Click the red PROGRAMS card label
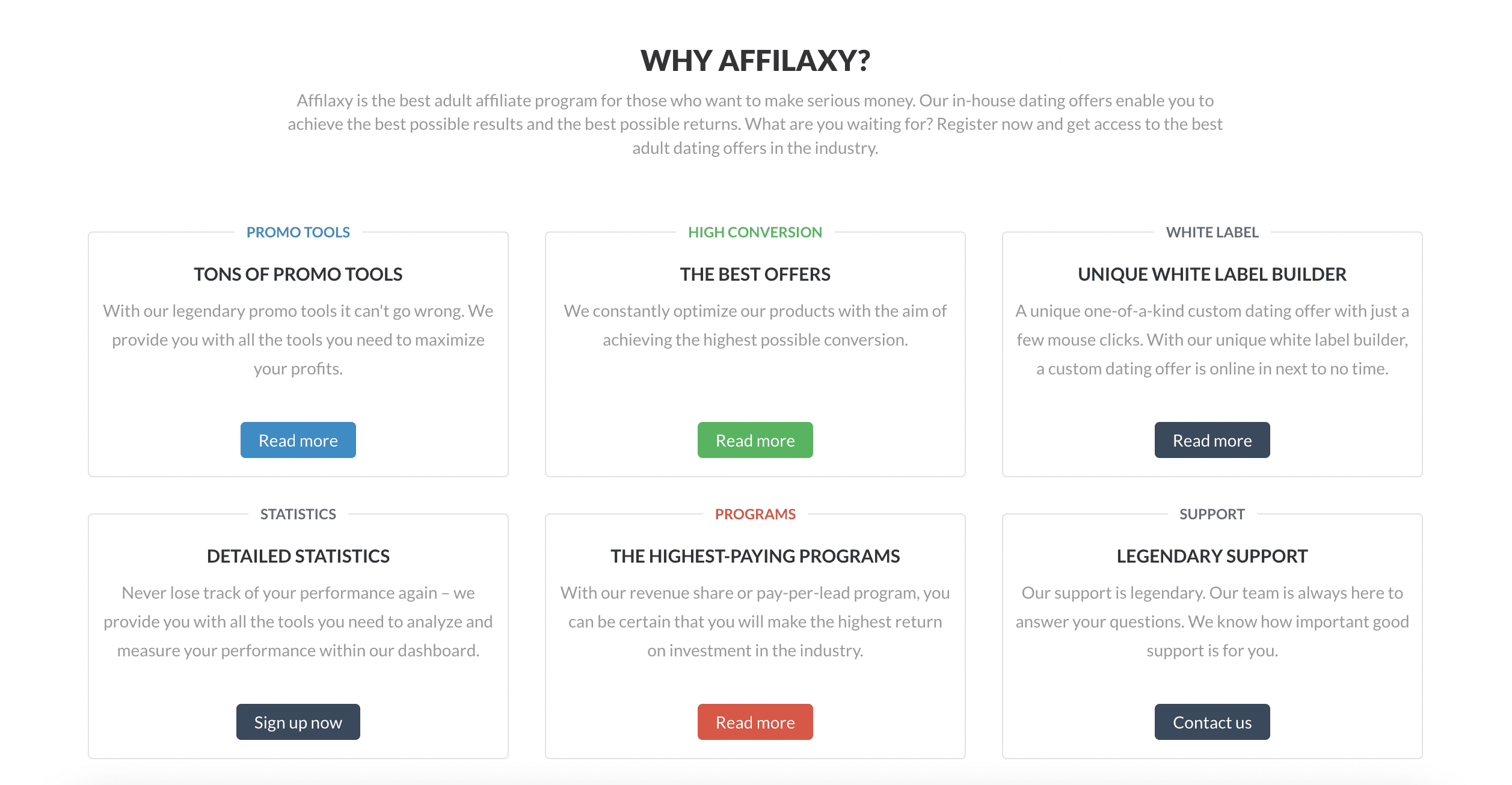1512x785 pixels. 755,514
